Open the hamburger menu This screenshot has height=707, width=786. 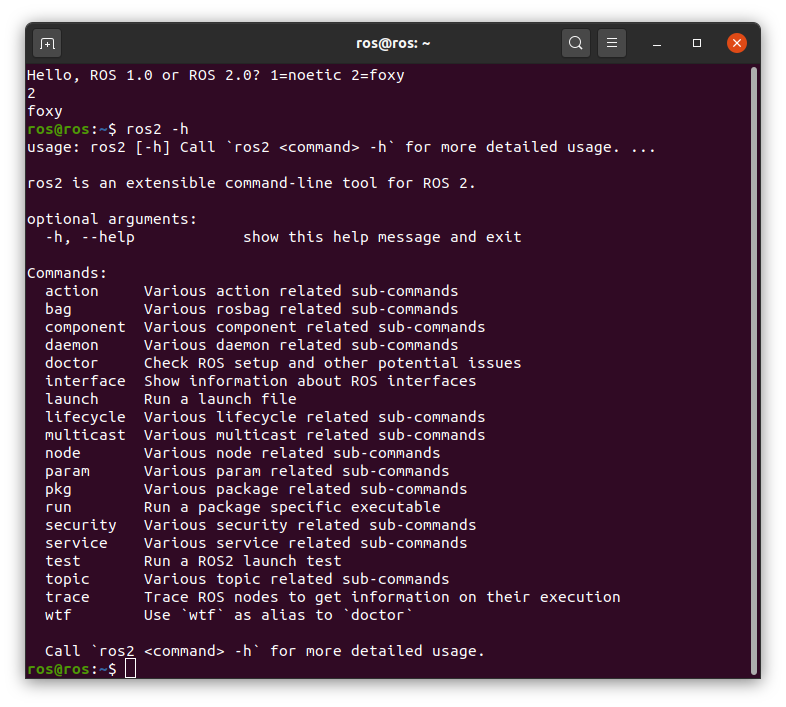(x=612, y=43)
